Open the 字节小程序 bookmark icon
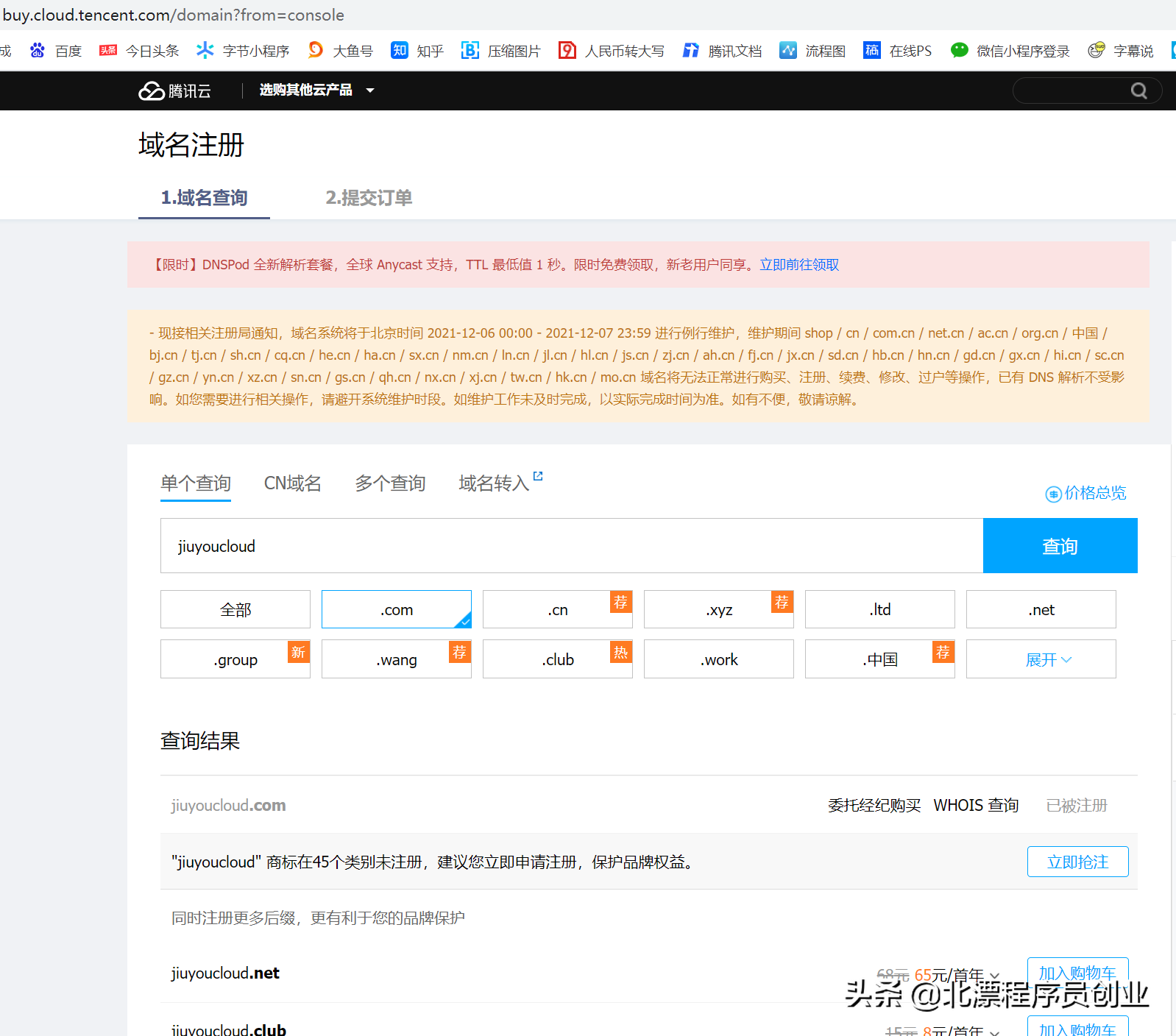The height and width of the screenshot is (1036, 1176). click(x=205, y=50)
